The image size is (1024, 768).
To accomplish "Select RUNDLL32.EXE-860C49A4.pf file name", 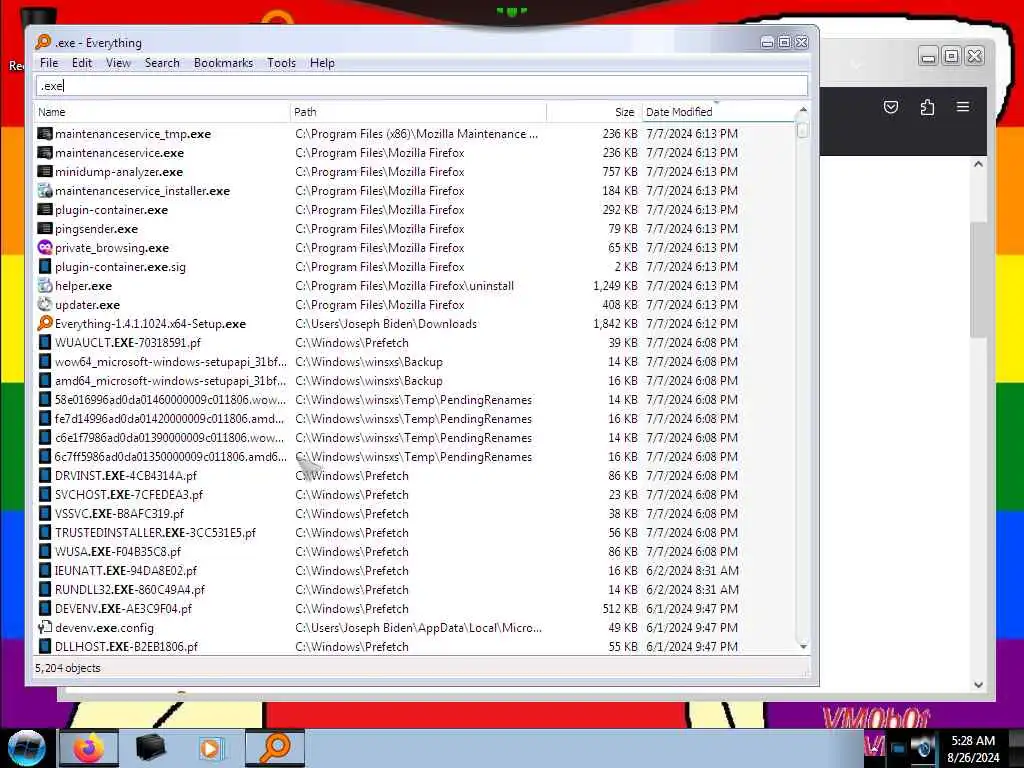I will 129,590.
